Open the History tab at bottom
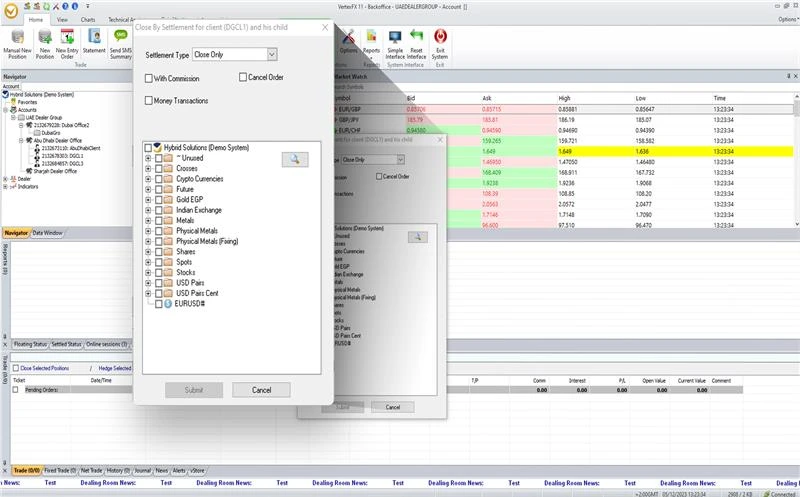Screen dimensions: 800x497 click(x=118, y=469)
